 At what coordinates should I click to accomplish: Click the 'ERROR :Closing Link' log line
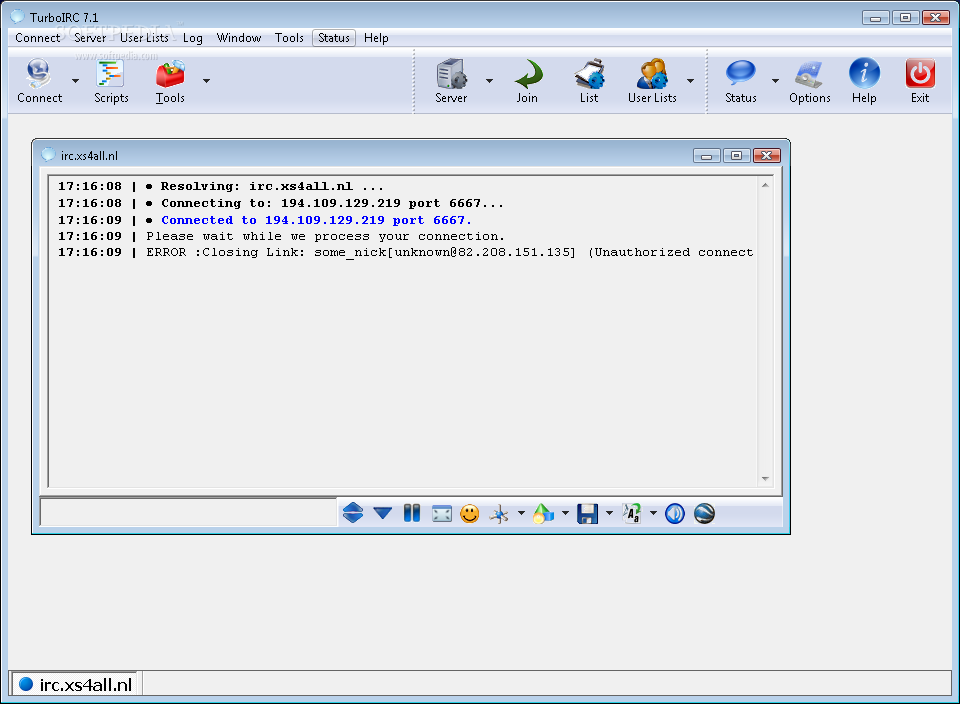click(449, 252)
